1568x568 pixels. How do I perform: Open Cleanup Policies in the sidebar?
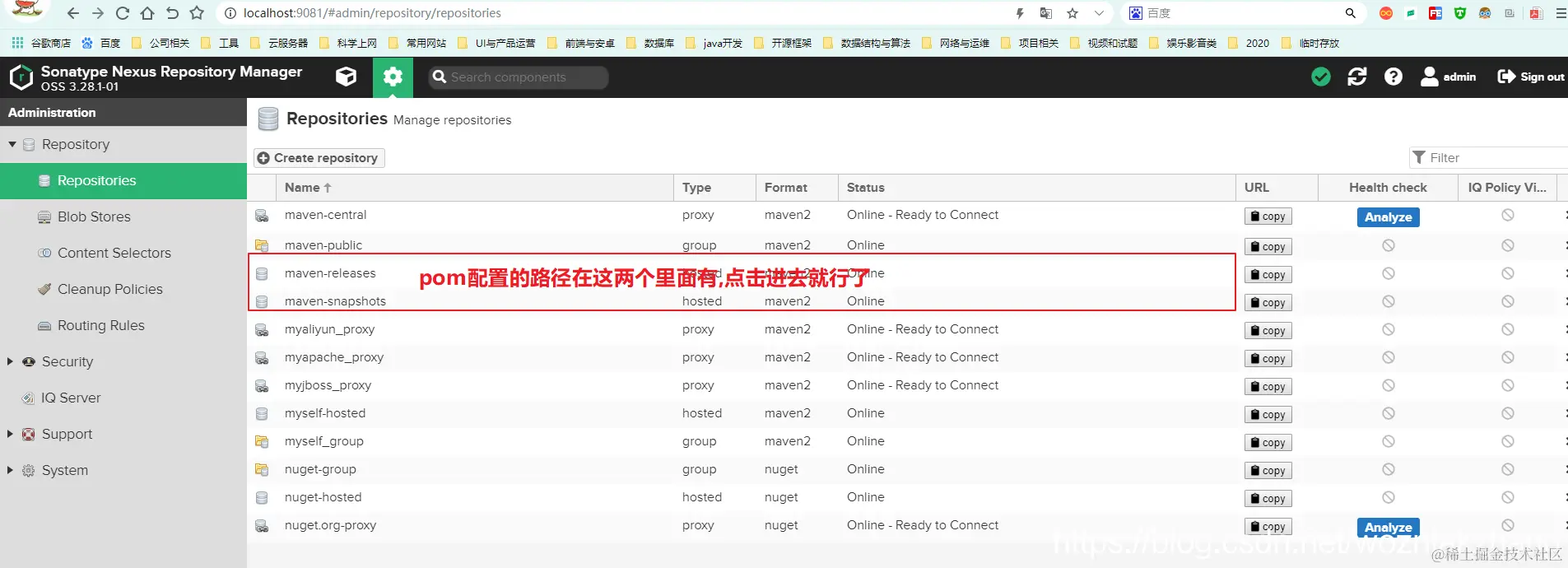[123, 289]
